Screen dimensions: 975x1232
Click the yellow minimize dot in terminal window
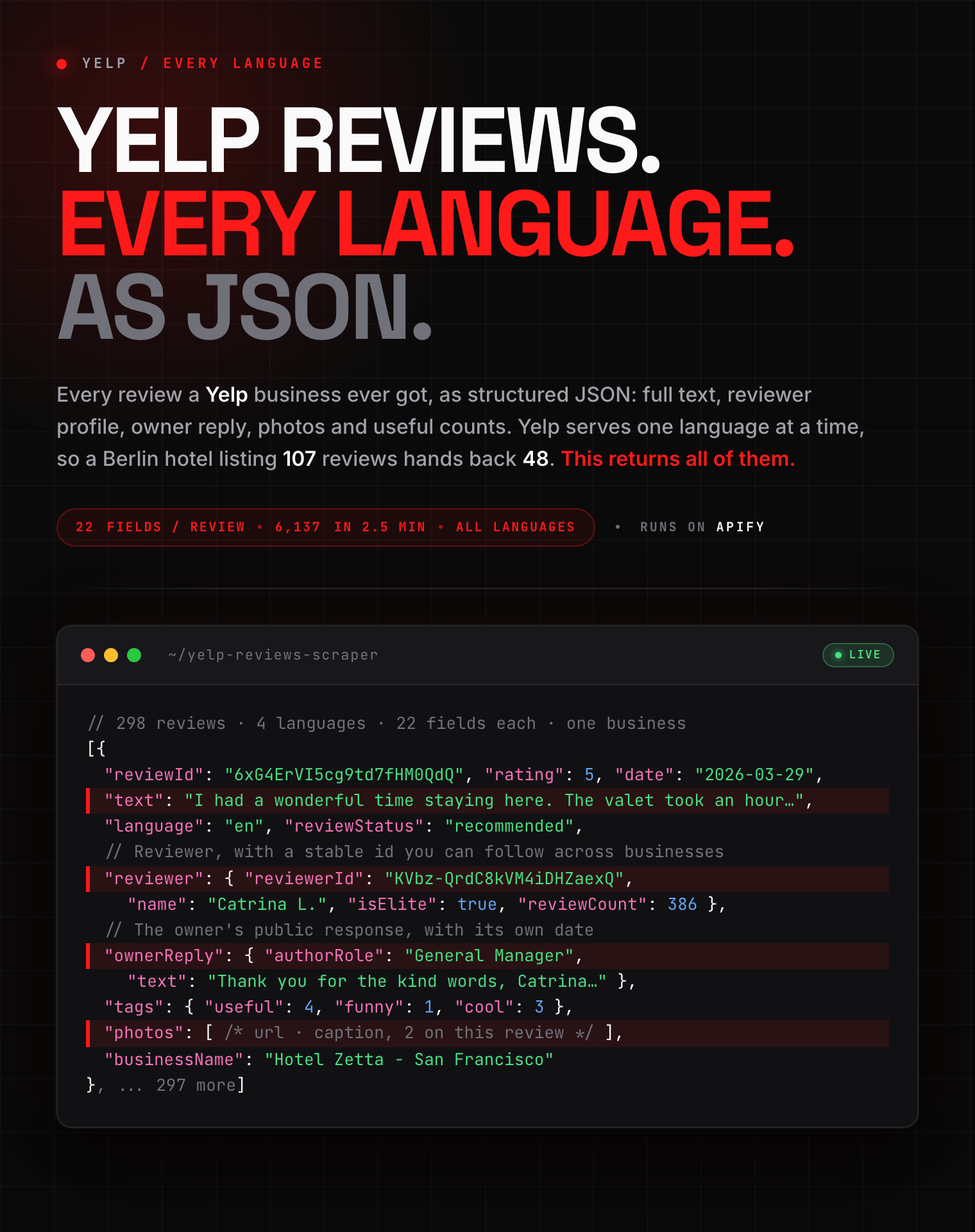point(111,655)
